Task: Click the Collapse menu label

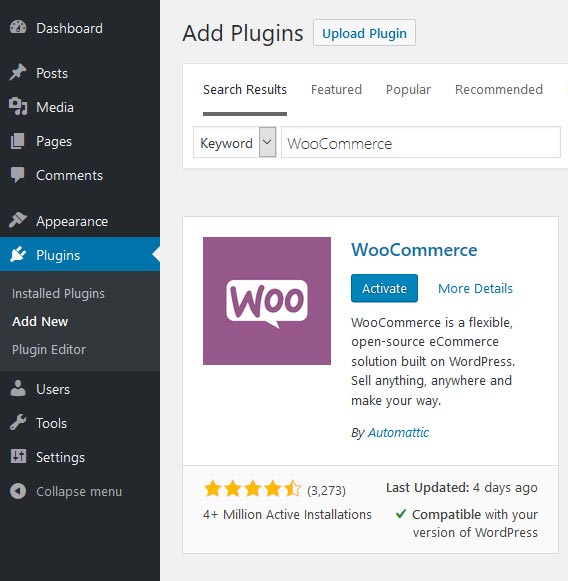Action: [79, 491]
